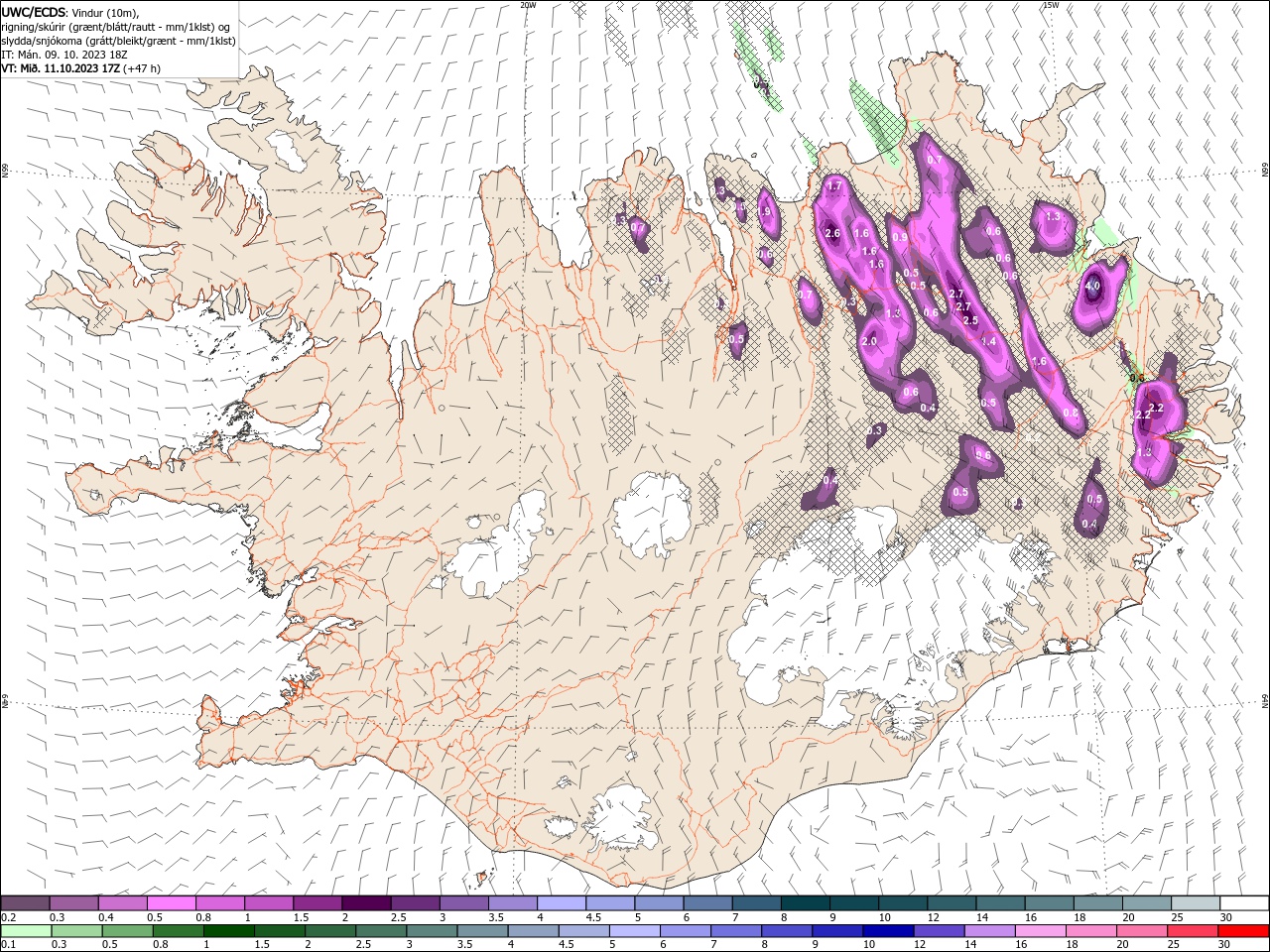This screenshot has width=1270, height=952.
Task: Click the '4.0' snowfall value on the map
Action: click(x=1092, y=286)
